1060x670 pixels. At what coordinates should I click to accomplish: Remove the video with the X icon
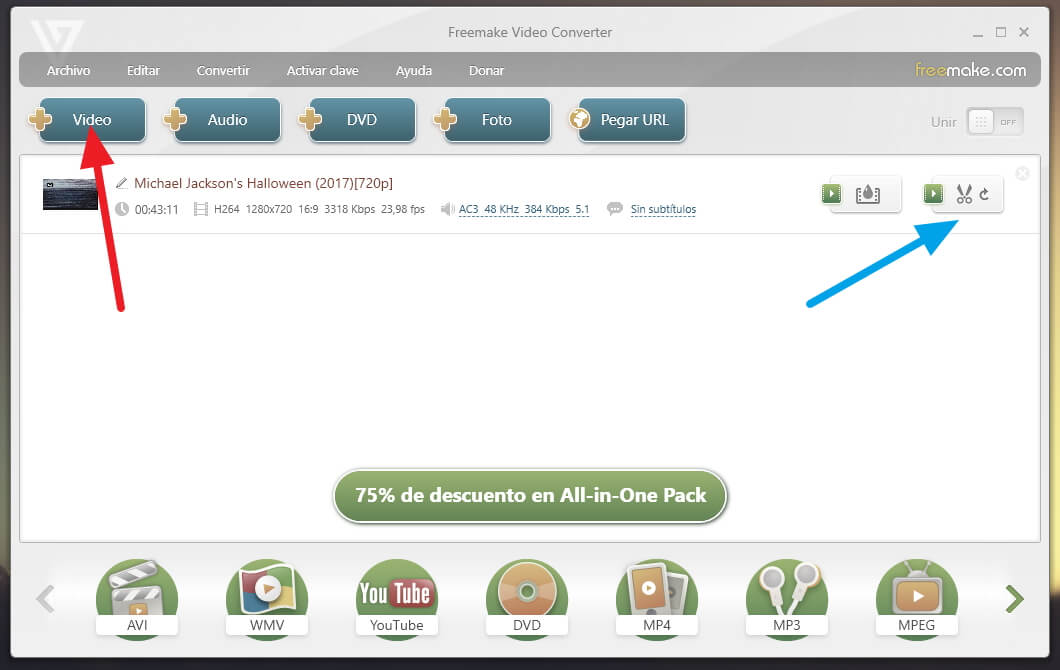[1022, 174]
